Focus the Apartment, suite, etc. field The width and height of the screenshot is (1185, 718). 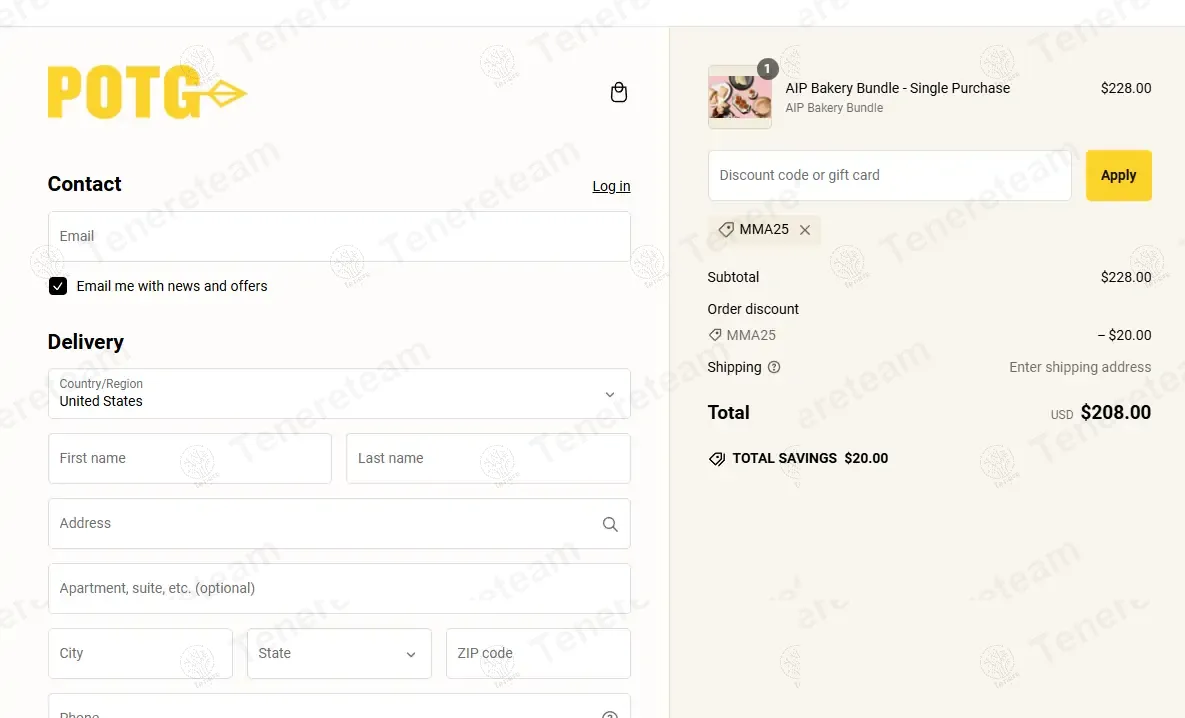[x=339, y=589]
